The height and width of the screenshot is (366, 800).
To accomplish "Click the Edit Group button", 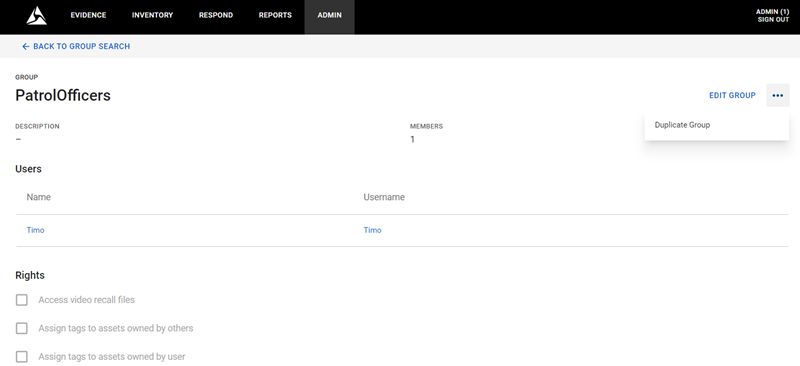I will pos(732,95).
